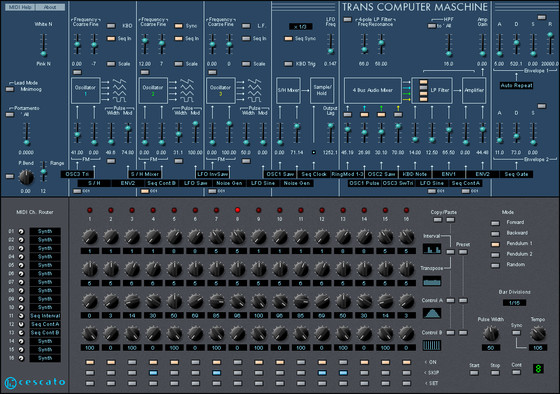Click the Oscillator 1 block
The height and width of the screenshot is (394, 560).
pos(85,90)
